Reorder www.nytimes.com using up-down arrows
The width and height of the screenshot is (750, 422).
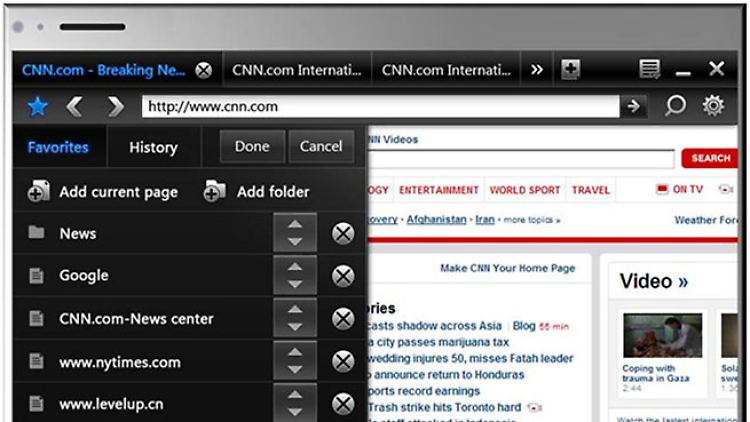click(x=295, y=362)
